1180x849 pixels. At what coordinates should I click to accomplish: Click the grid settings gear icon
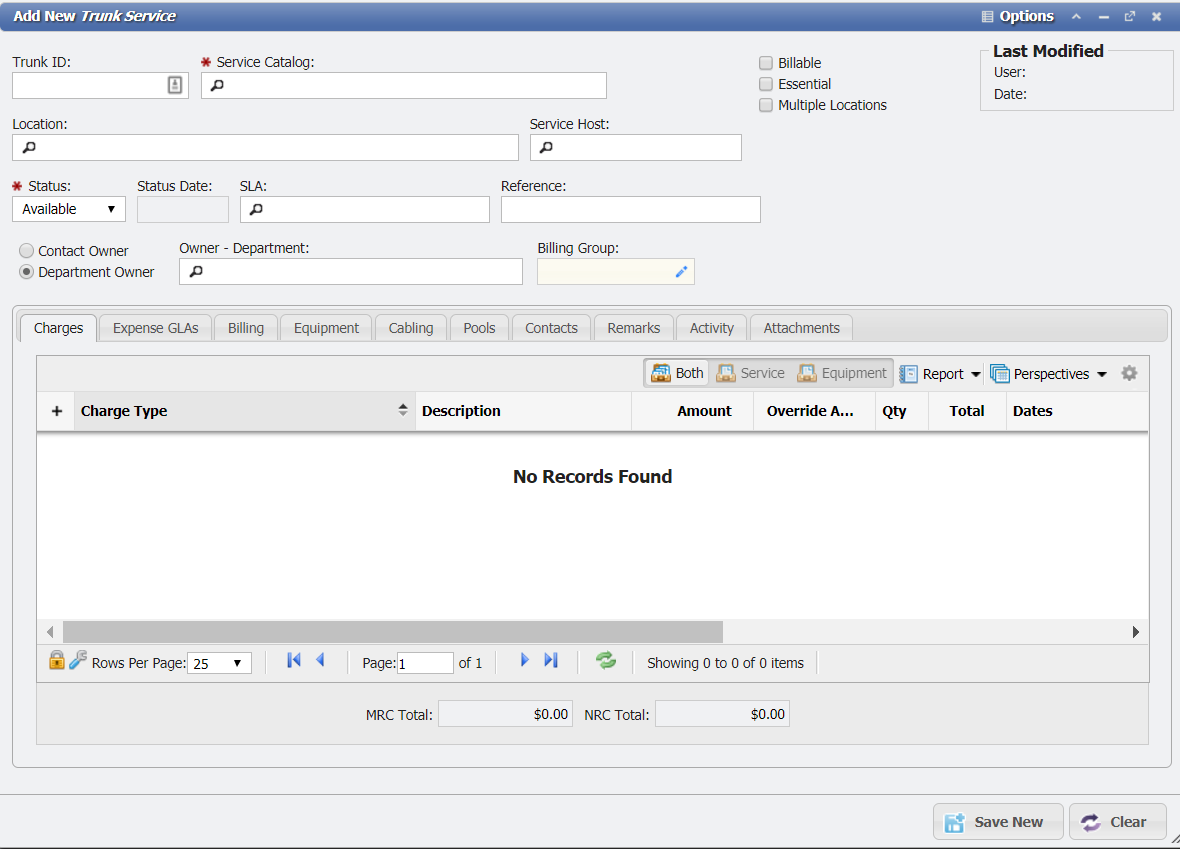point(1129,373)
